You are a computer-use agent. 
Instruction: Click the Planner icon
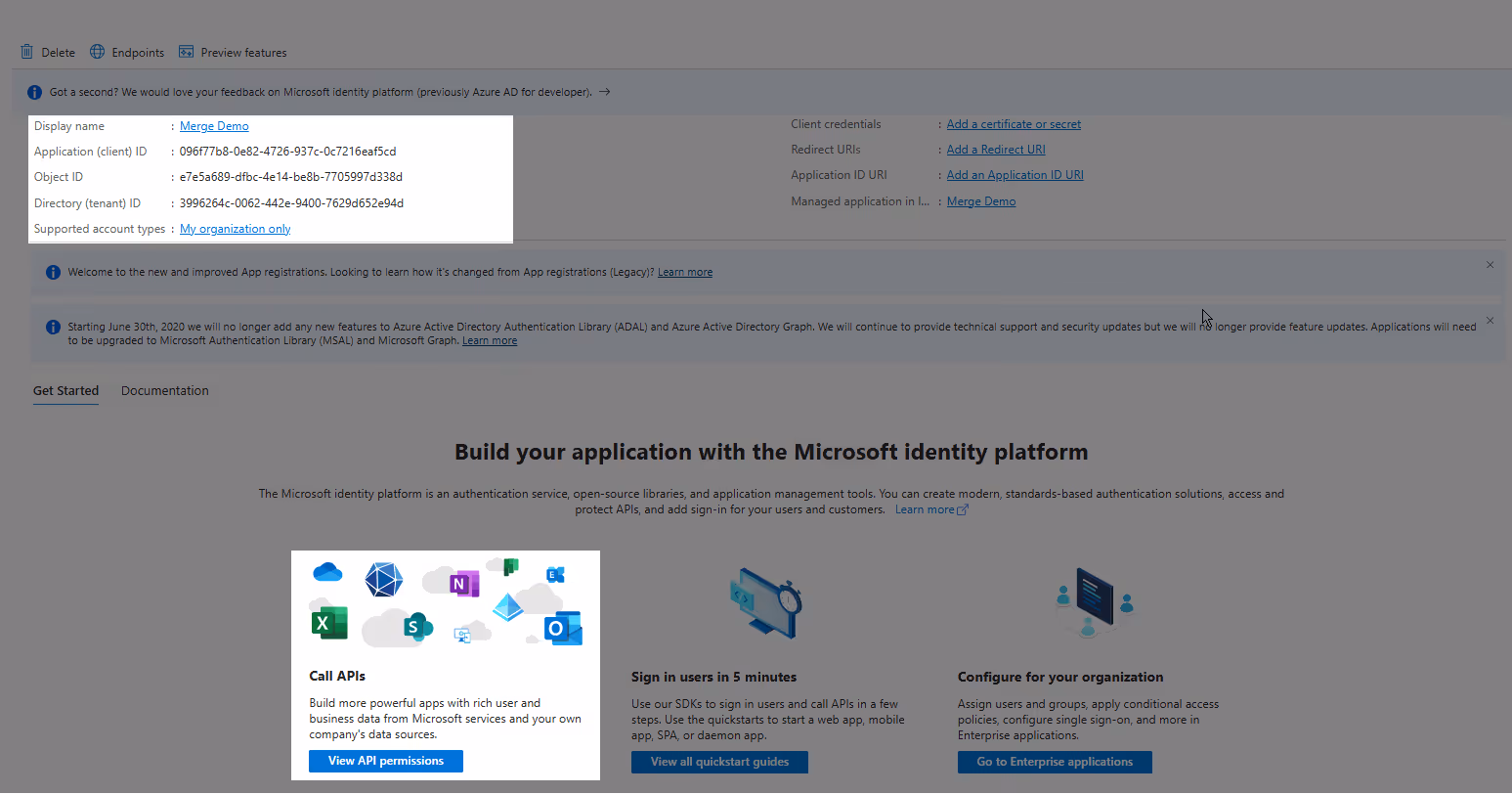click(510, 567)
